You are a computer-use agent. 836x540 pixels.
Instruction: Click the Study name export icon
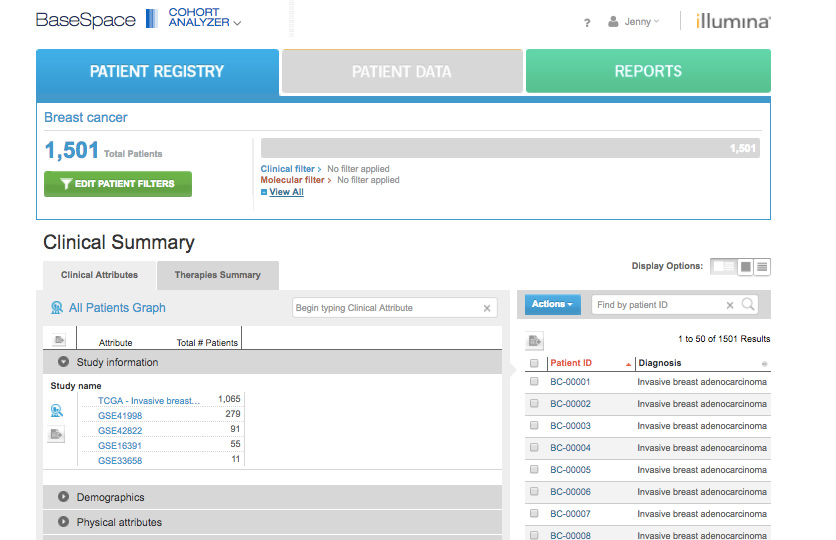[57, 434]
